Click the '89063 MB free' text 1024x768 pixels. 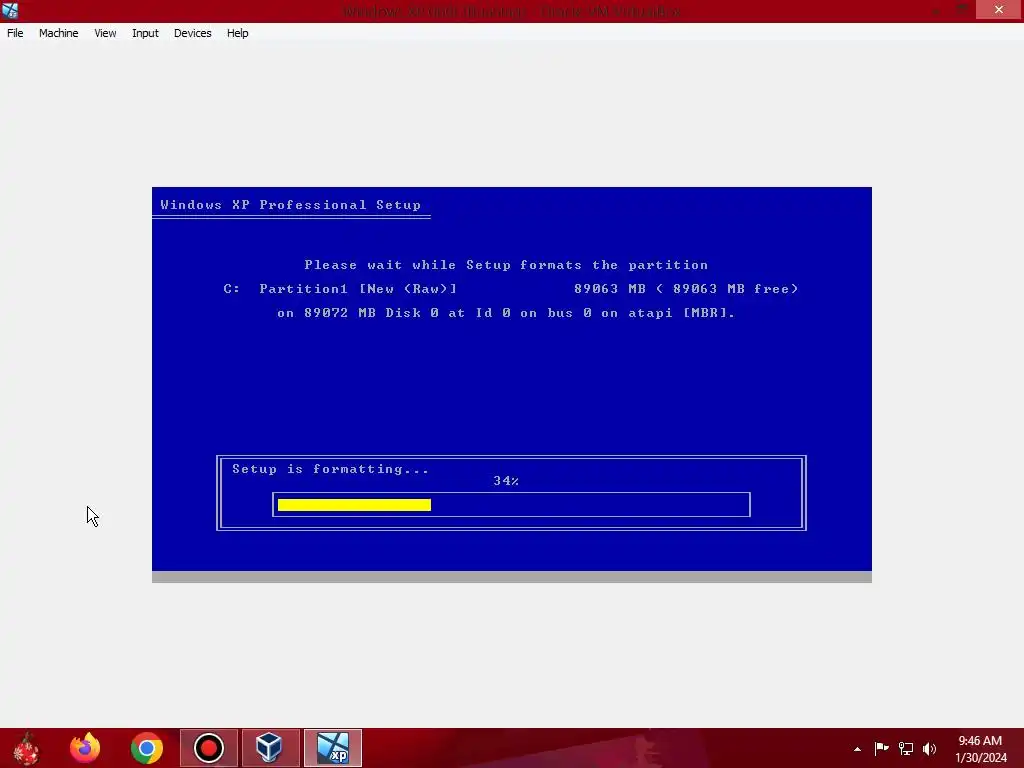coord(731,289)
